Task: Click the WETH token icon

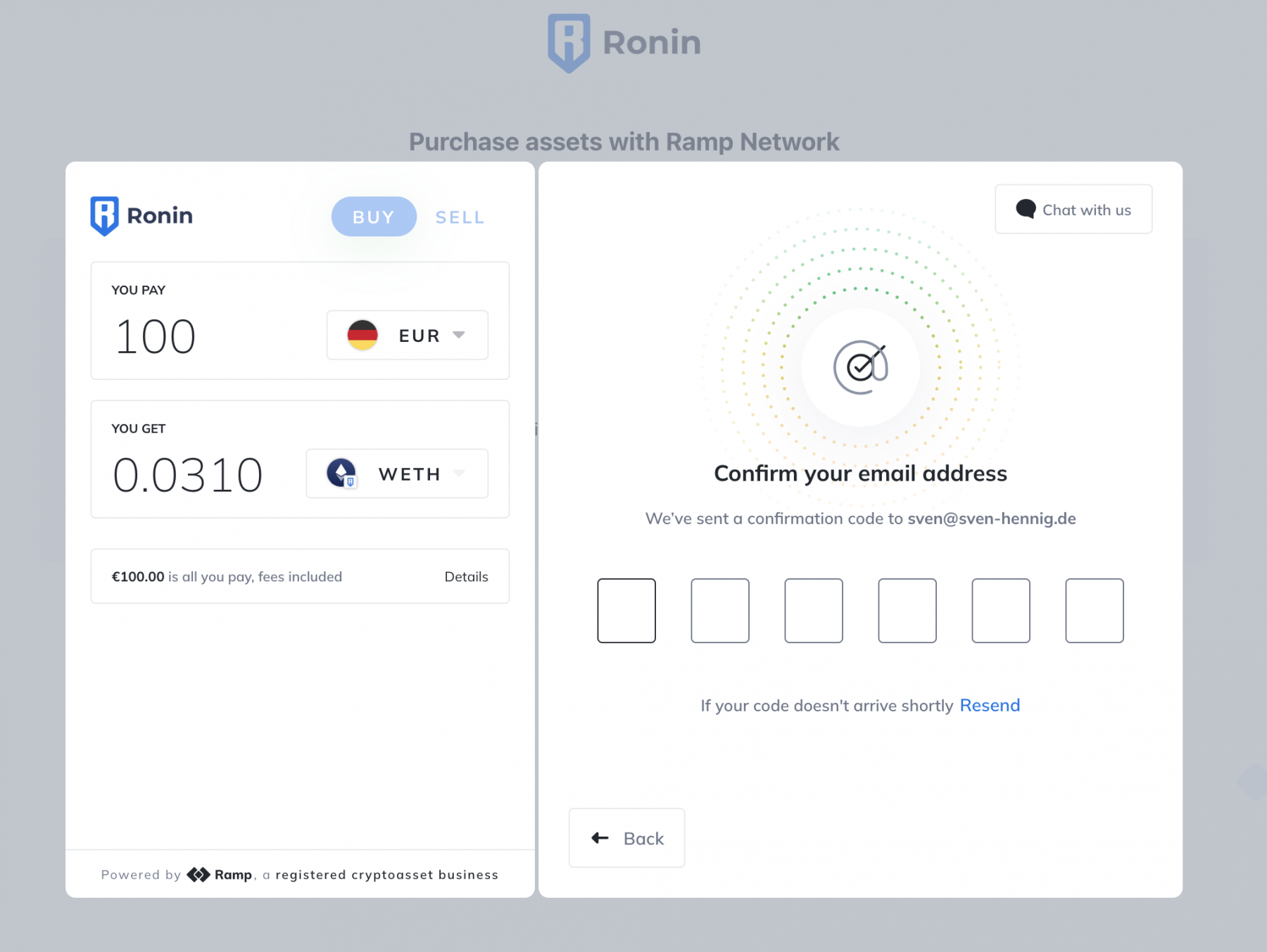Action: (342, 474)
